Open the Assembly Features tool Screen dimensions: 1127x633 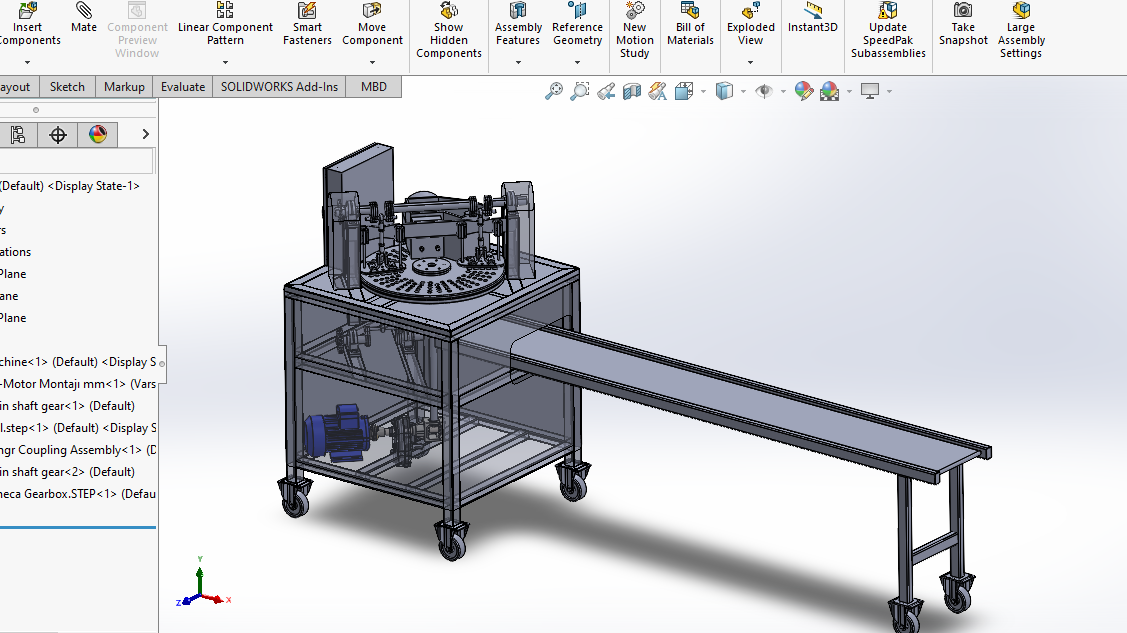tap(518, 24)
